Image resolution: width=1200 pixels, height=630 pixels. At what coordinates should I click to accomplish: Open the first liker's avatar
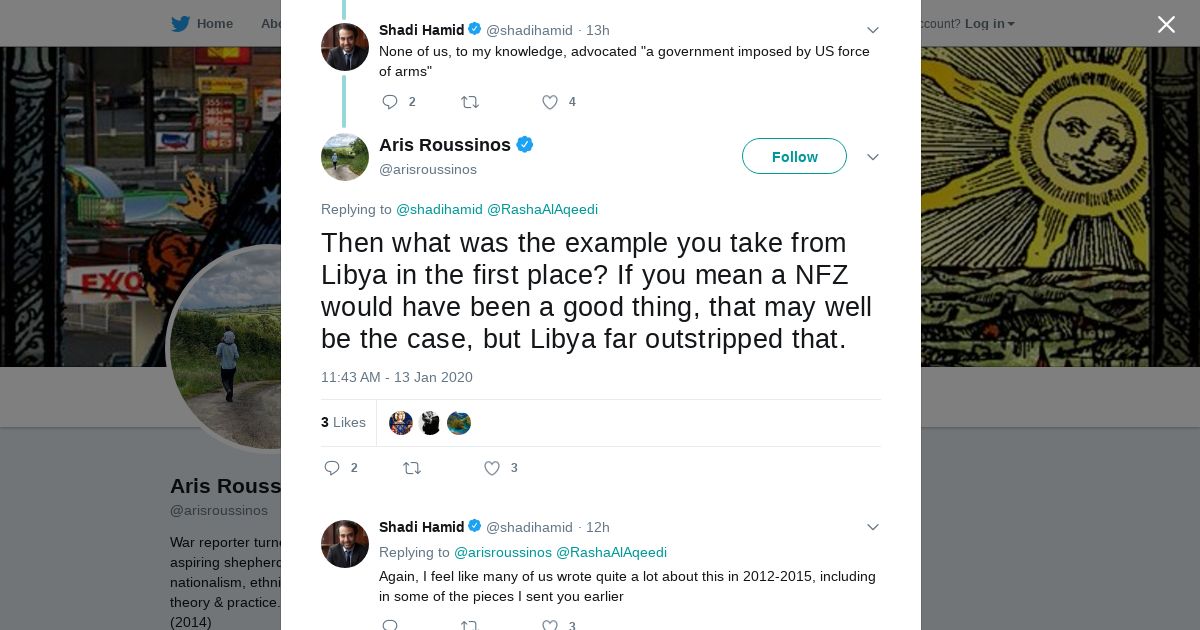401,423
